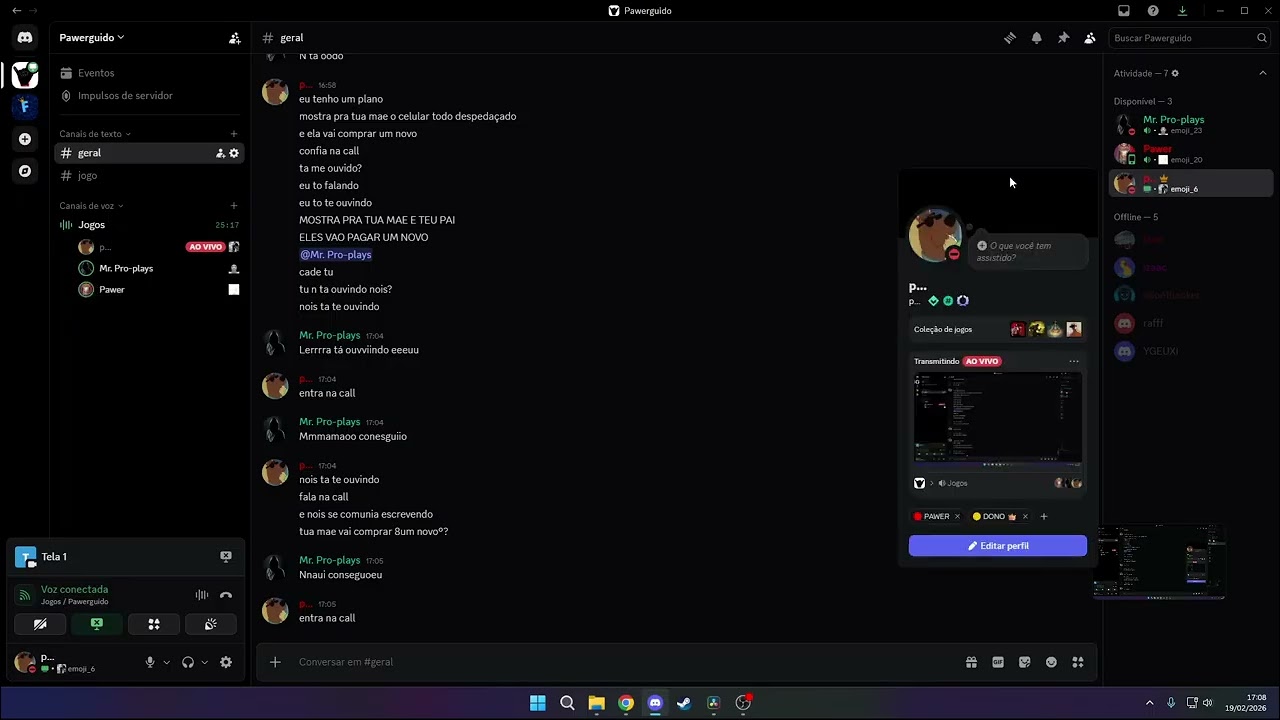Open noise suppression waveform icon
Screen dimensions: 1280x720
pos(202,595)
